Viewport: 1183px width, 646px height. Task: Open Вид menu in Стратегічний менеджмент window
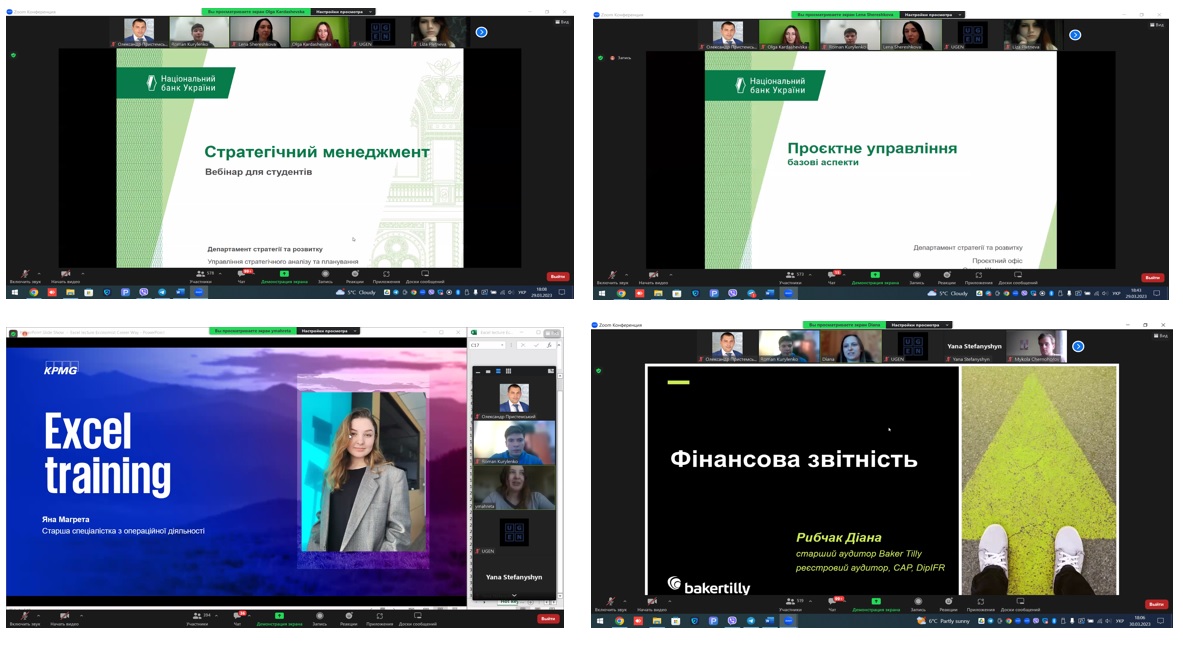coord(562,22)
